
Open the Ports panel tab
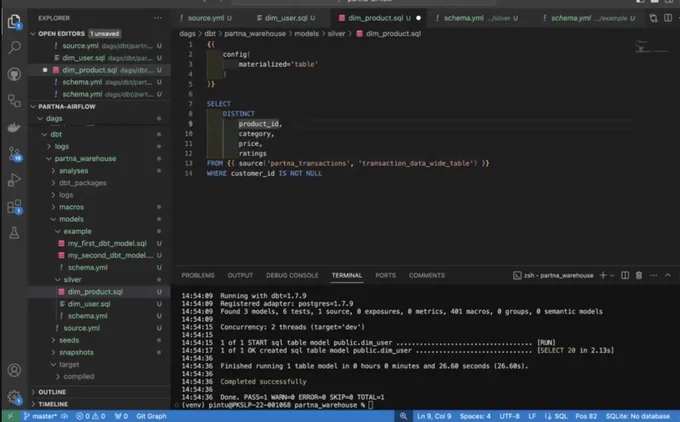click(386, 275)
